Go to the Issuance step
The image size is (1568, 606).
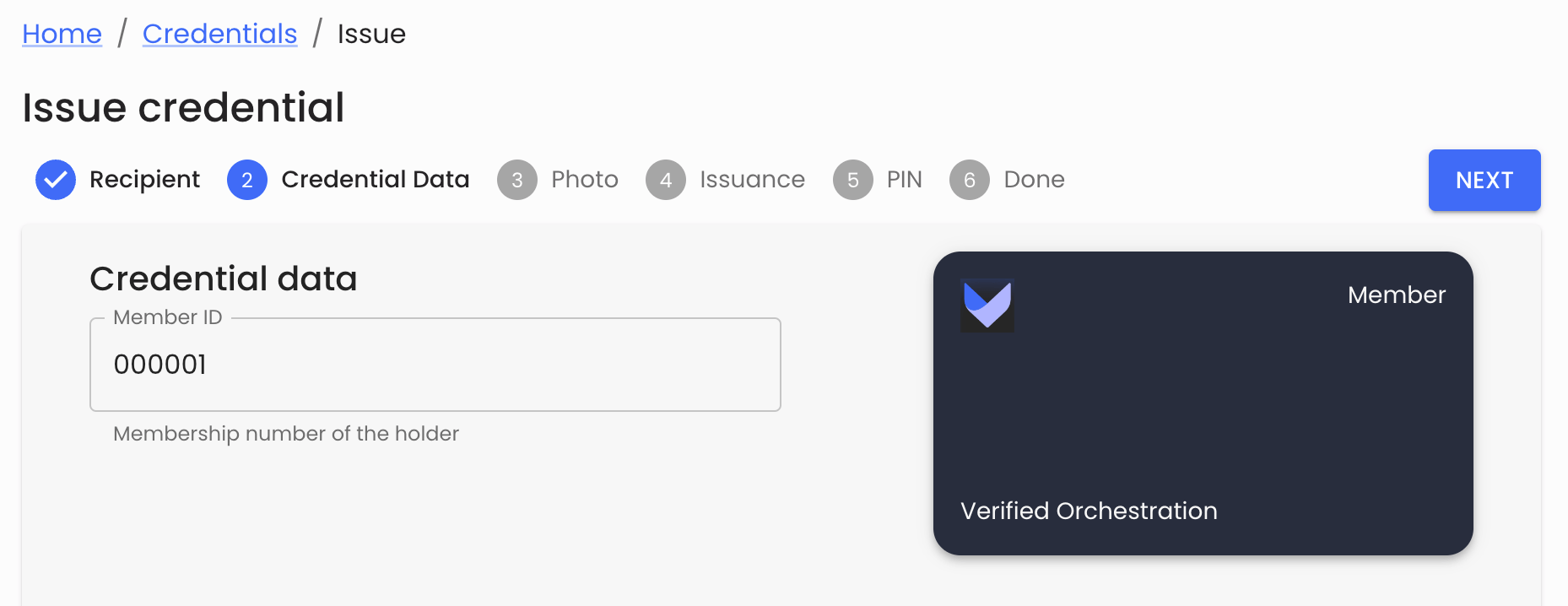tap(751, 180)
